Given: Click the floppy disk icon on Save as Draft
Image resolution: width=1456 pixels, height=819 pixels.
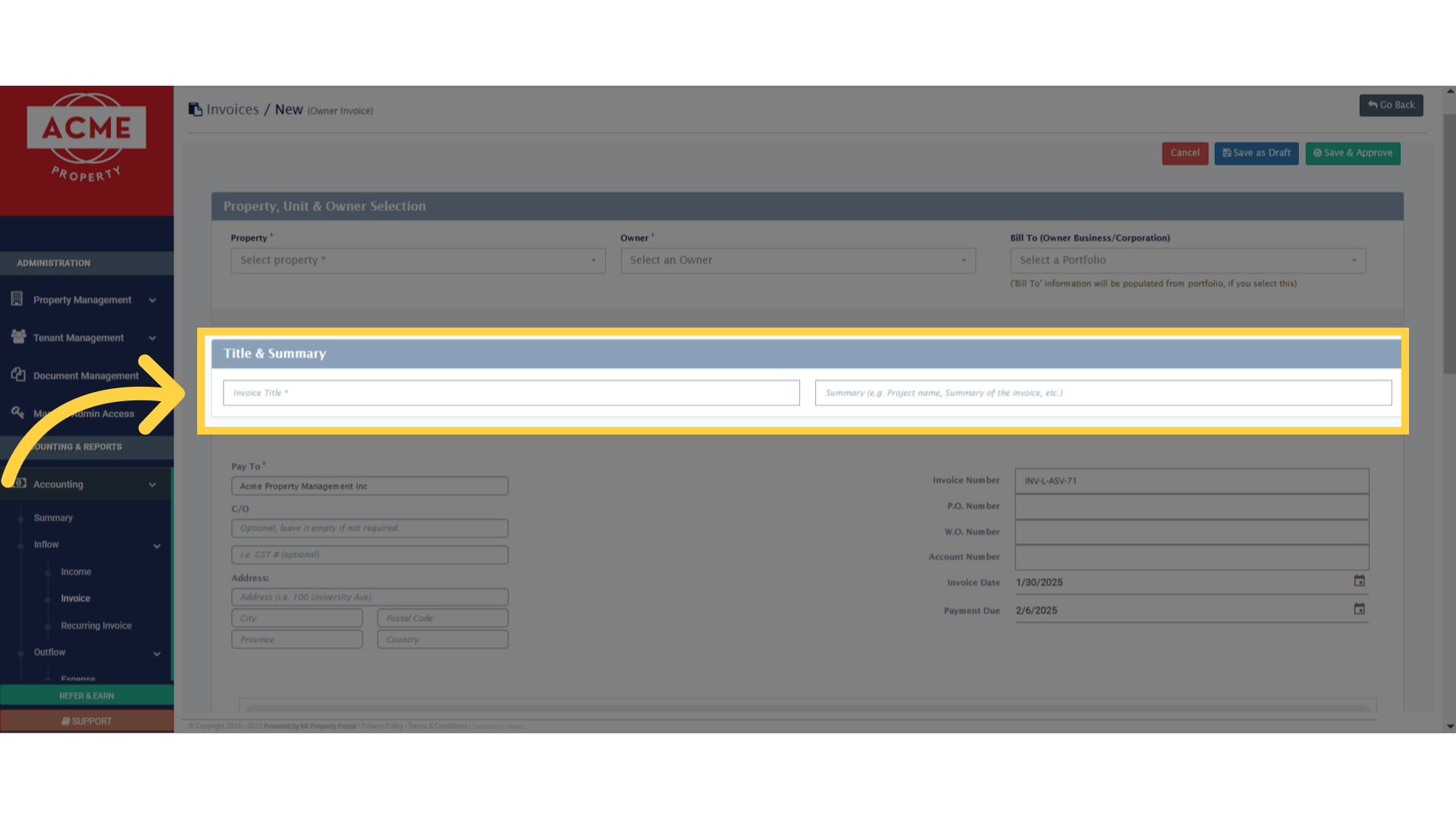Looking at the screenshot, I should pyautogui.click(x=1226, y=152).
